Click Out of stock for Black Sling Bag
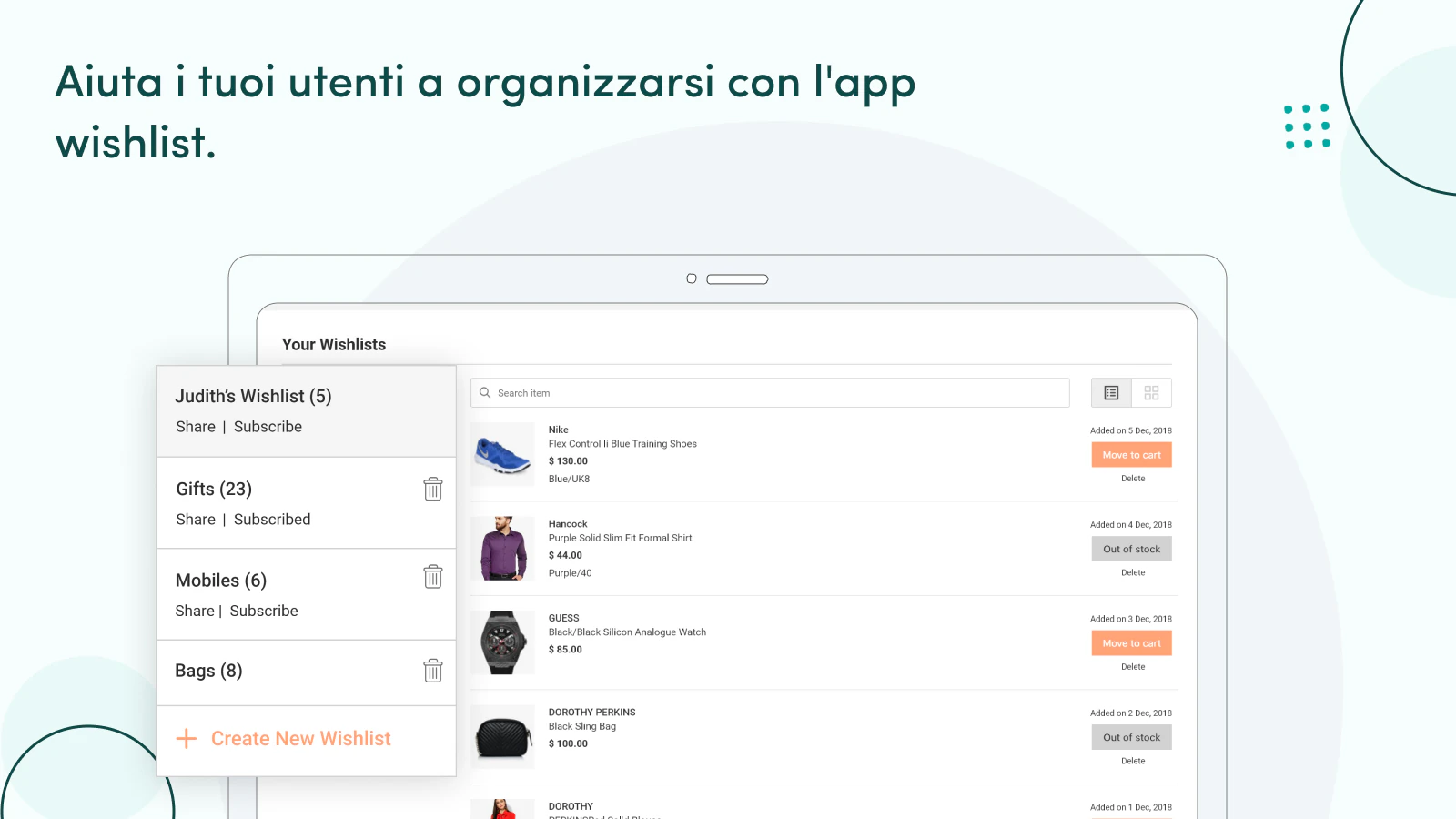 pyautogui.click(x=1131, y=737)
